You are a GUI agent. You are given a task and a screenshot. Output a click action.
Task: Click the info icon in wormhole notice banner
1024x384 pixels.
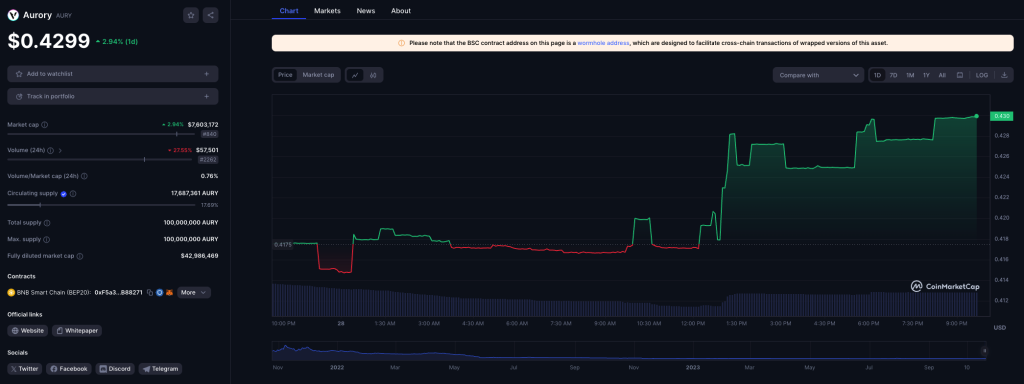click(x=402, y=43)
